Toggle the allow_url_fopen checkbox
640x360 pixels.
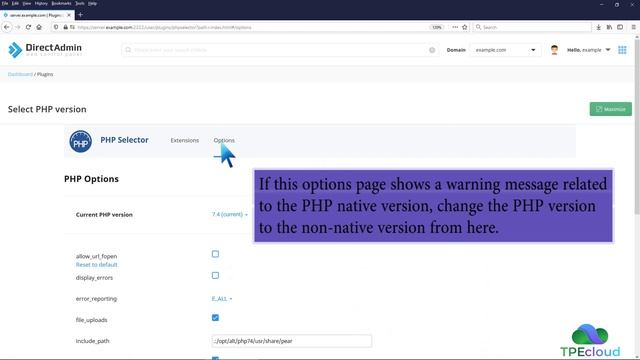point(216,254)
